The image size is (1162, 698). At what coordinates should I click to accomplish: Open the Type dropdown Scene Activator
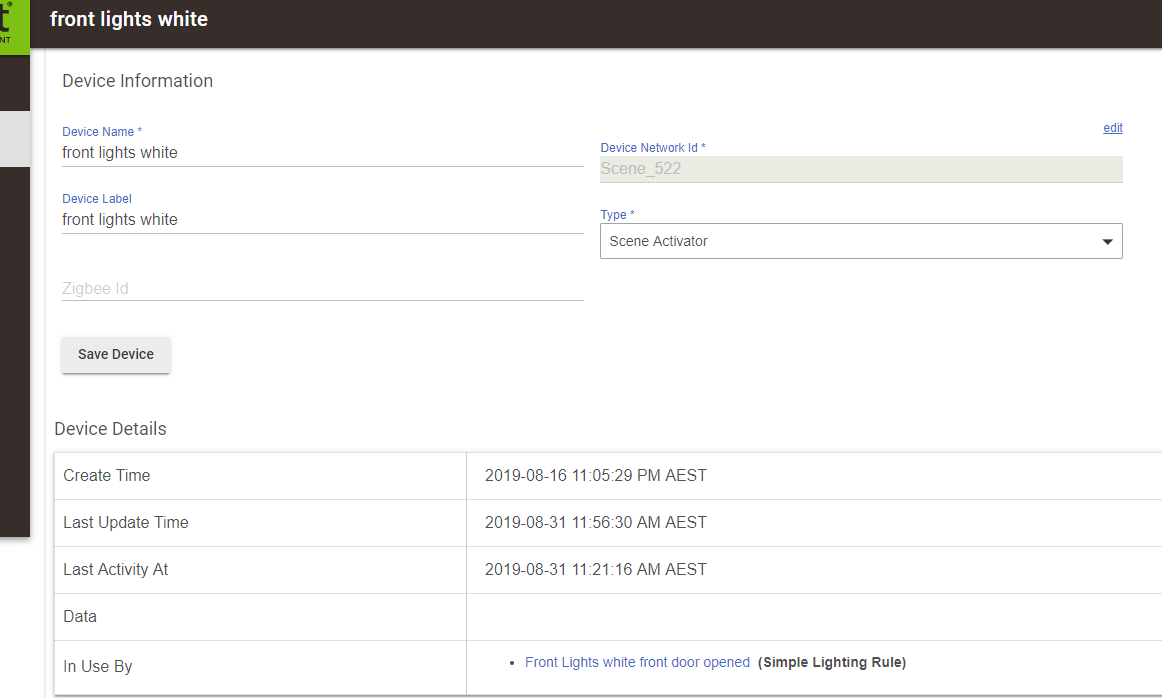[861, 242]
